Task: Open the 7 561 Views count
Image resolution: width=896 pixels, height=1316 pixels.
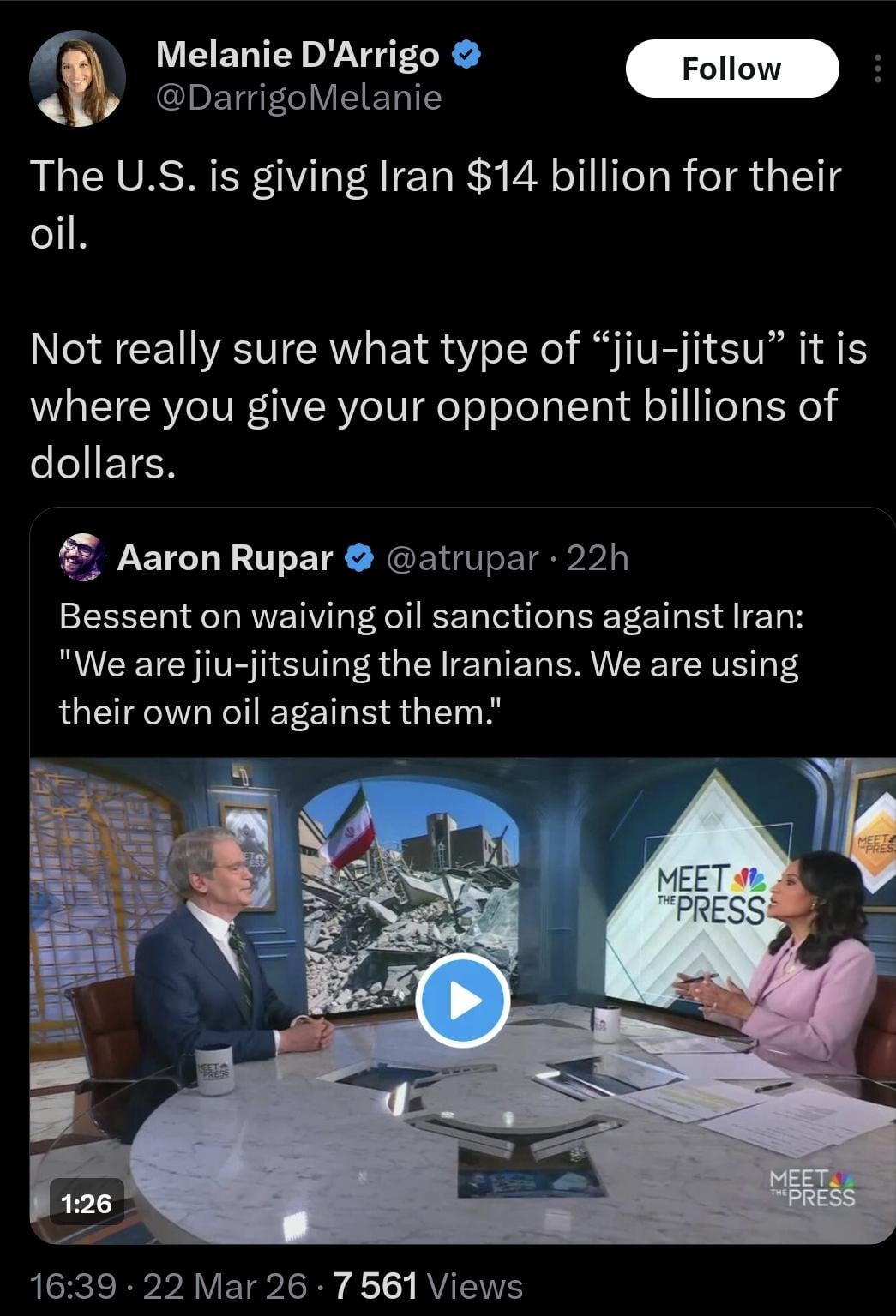Action: [426, 1286]
